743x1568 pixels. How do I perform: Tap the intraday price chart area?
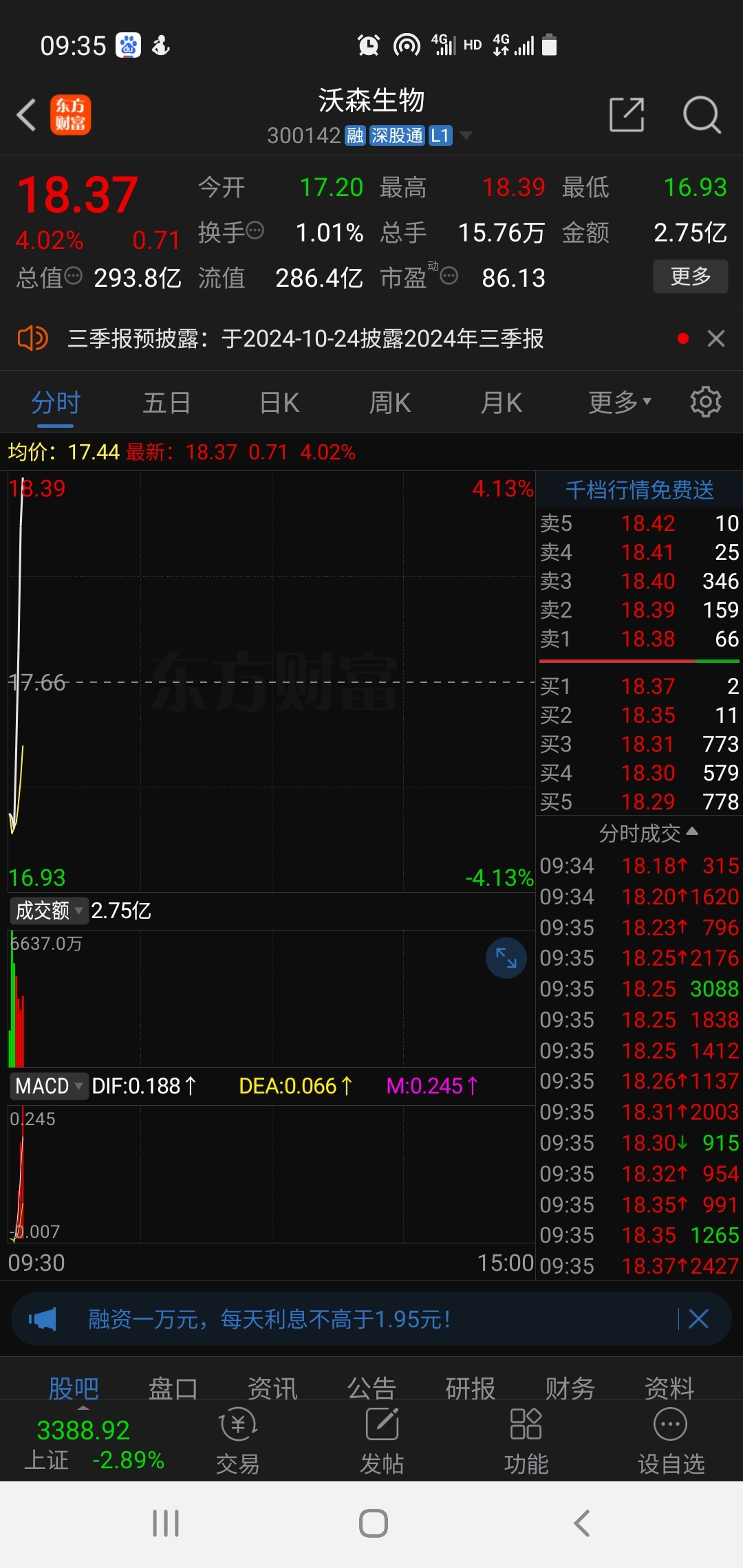point(271,682)
